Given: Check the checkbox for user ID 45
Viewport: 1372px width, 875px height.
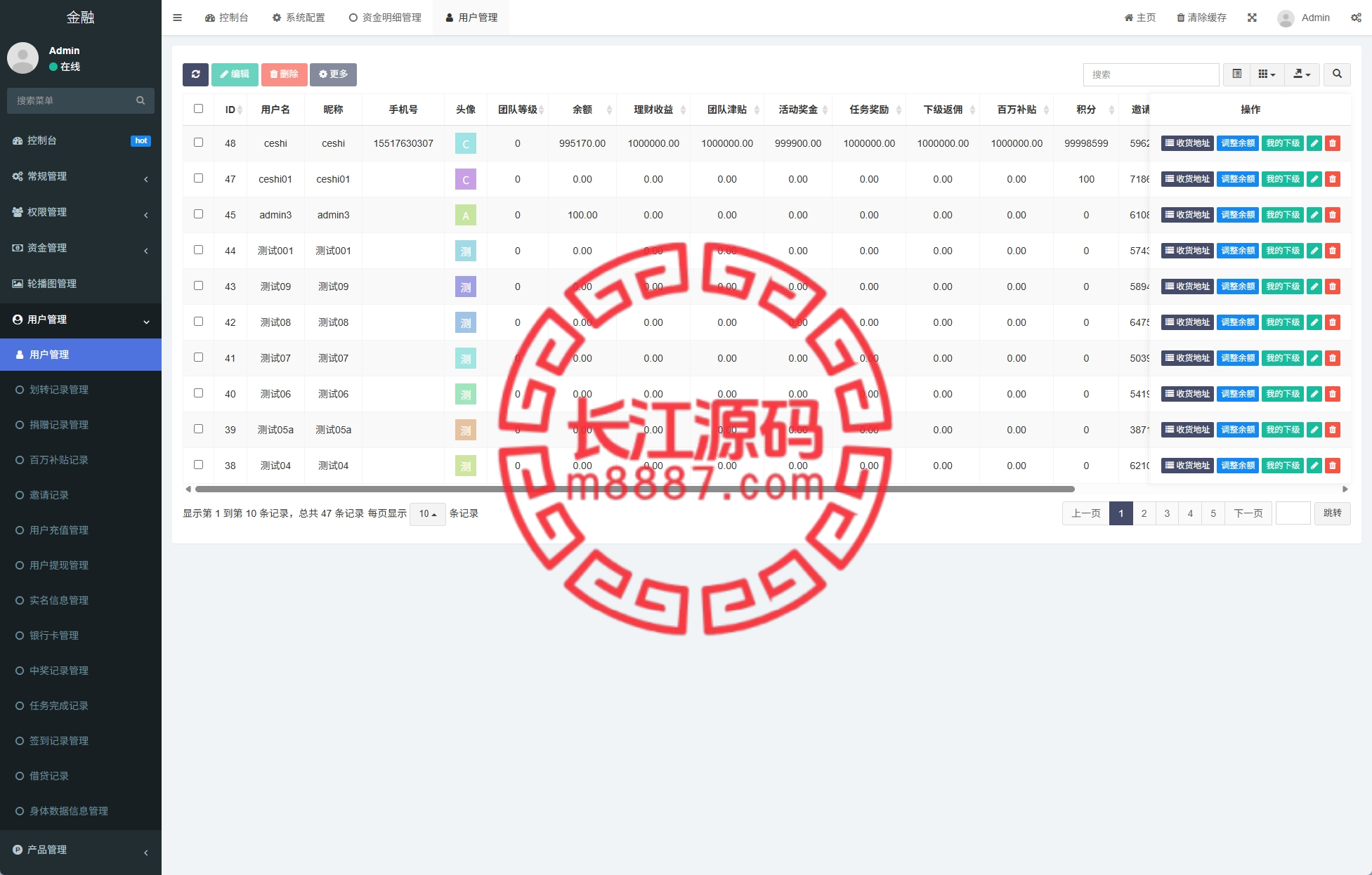Looking at the screenshot, I should pos(198,214).
